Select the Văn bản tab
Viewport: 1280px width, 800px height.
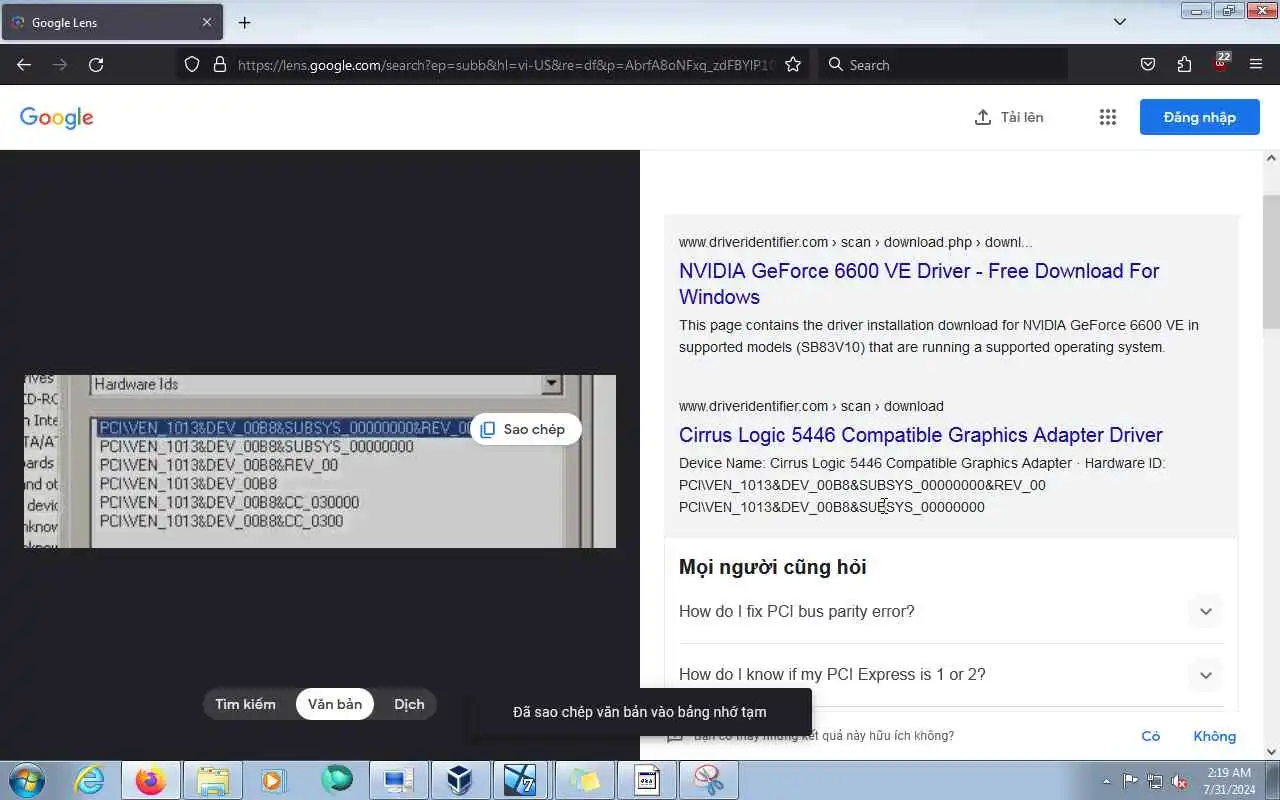[335, 704]
